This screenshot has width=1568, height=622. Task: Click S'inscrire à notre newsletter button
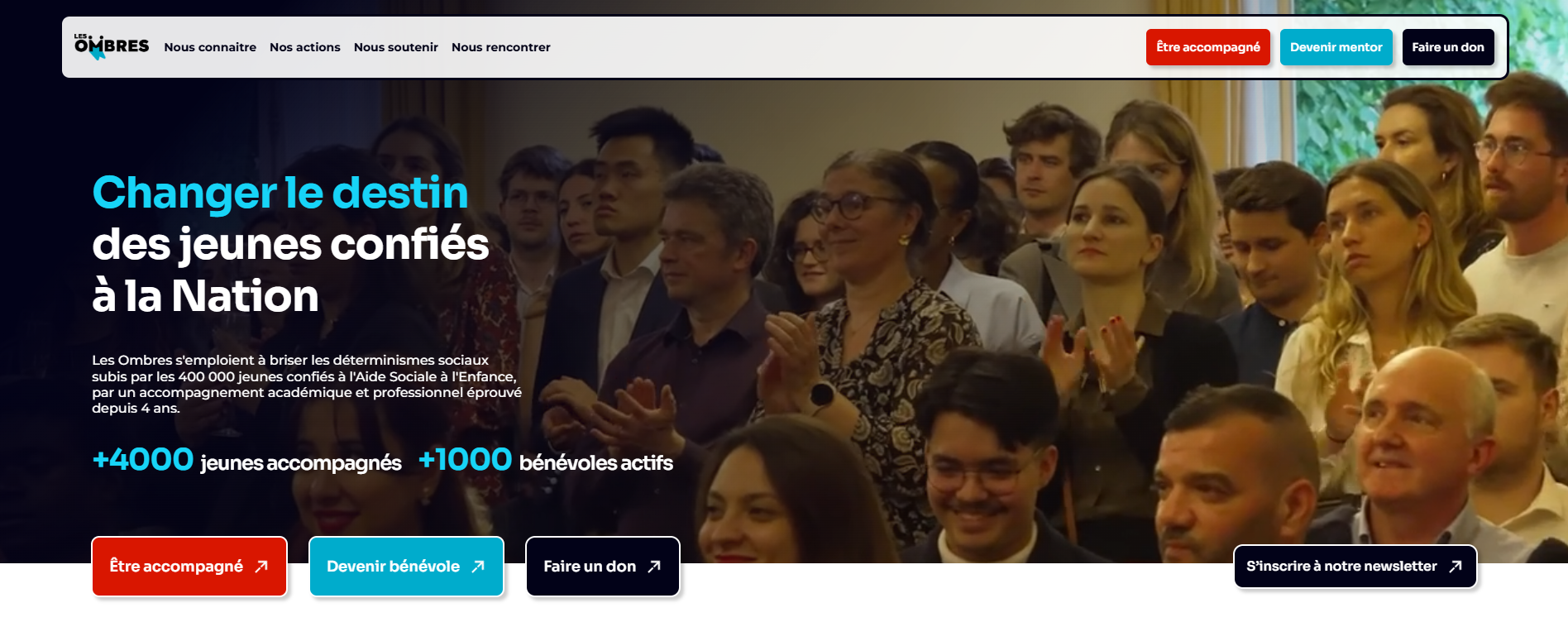[x=1355, y=567]
